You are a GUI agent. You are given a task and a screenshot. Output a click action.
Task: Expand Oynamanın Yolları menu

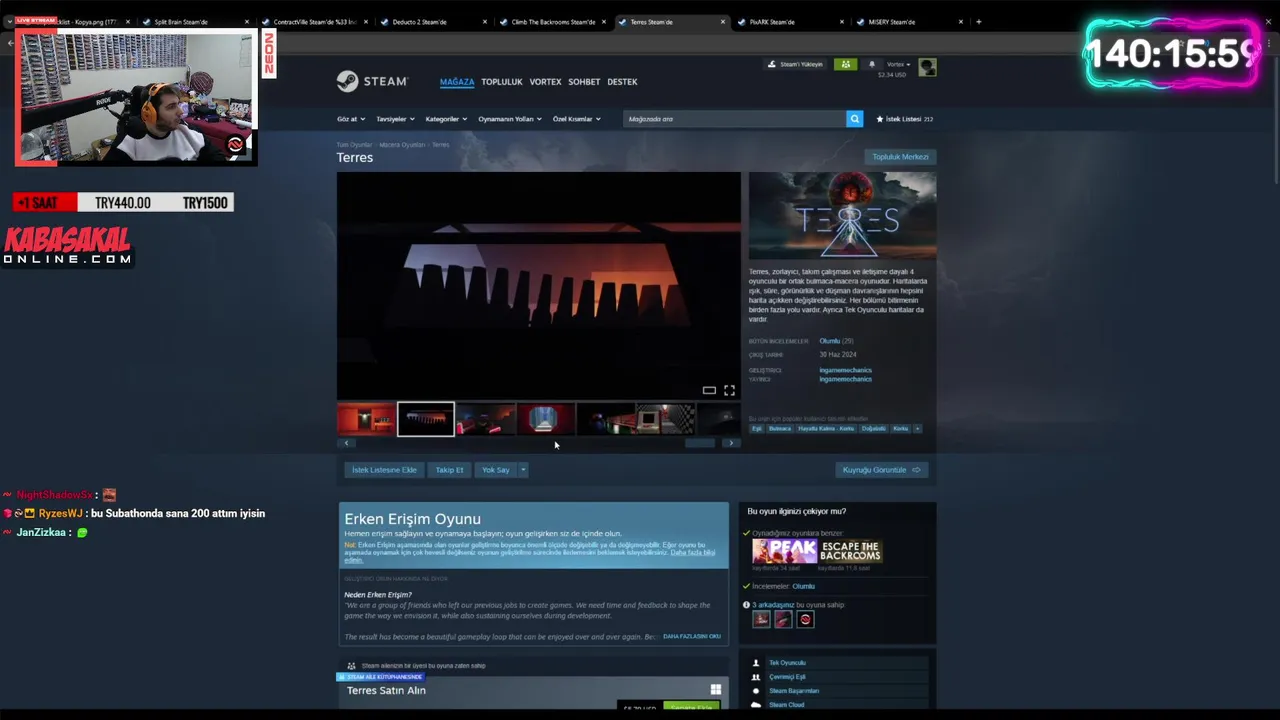(509, 119)
